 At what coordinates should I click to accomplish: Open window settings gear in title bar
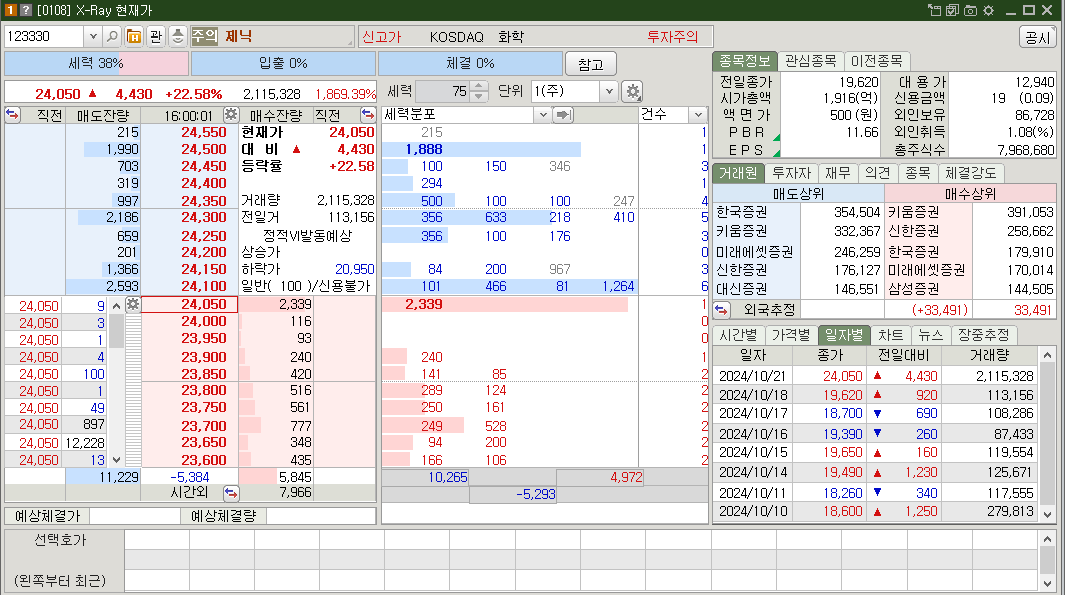tap(989, 10)
